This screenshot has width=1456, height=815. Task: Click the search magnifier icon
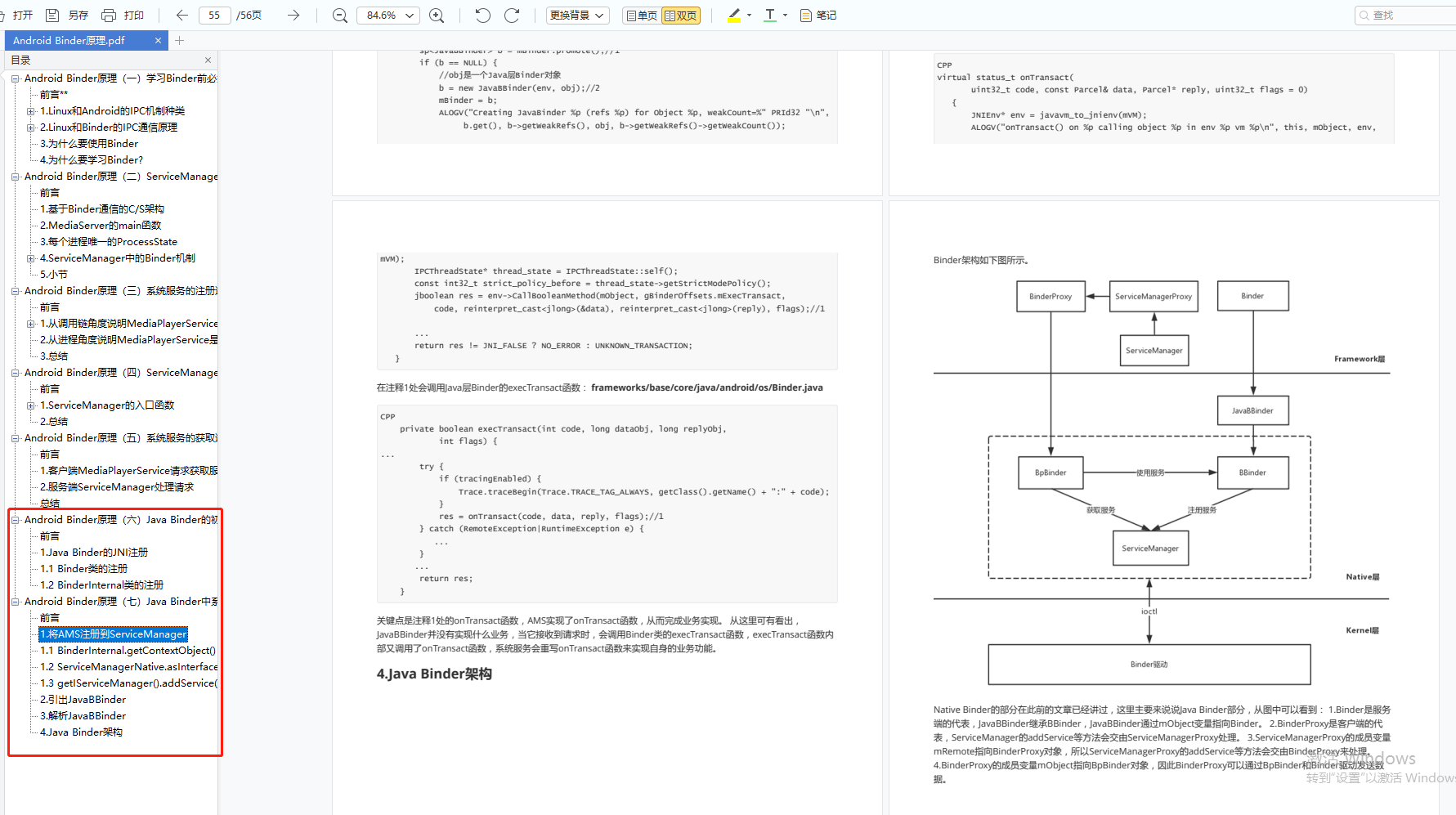coord(1364,15)
